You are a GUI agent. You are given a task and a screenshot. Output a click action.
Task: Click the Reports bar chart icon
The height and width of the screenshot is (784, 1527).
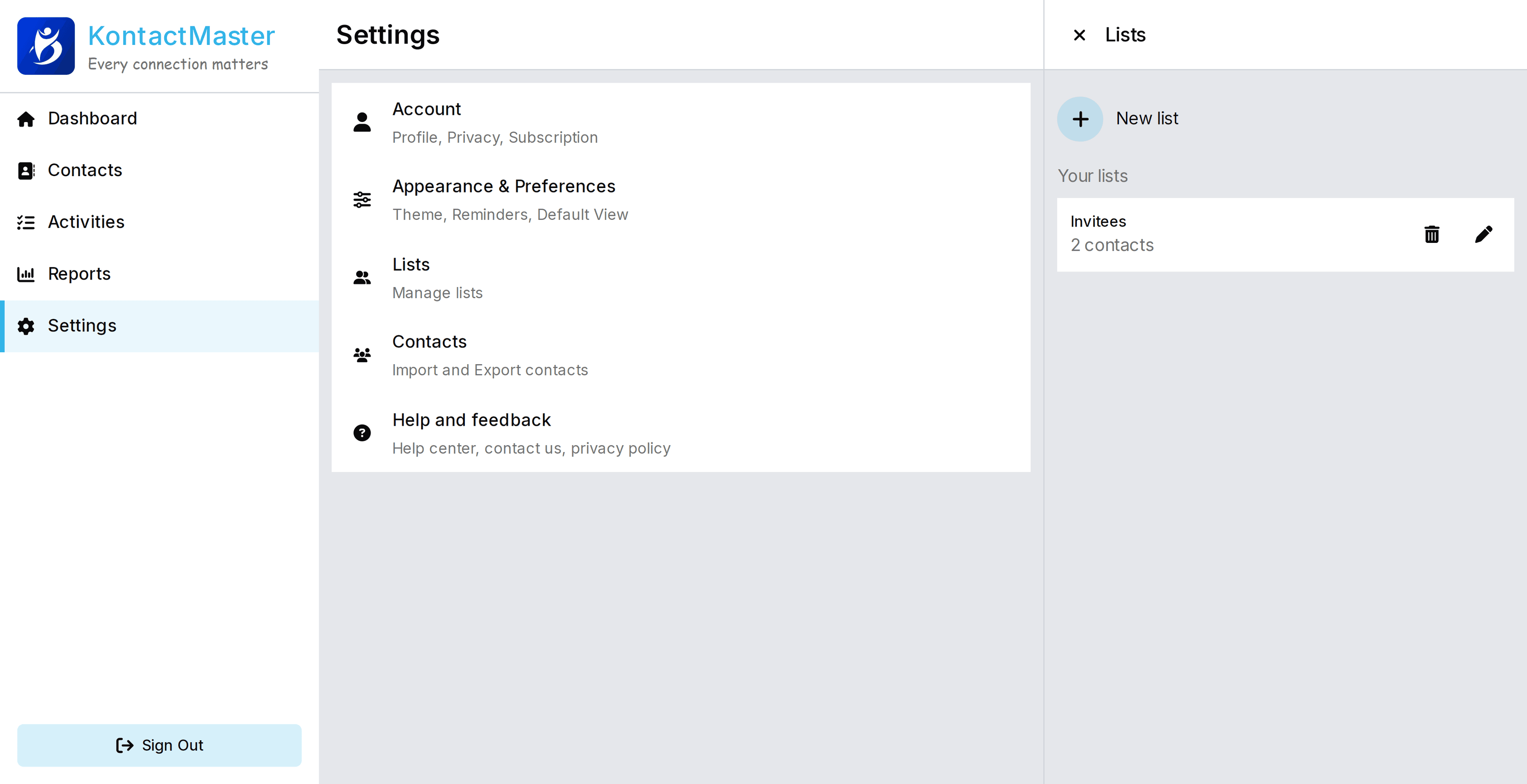coord(26,274)
